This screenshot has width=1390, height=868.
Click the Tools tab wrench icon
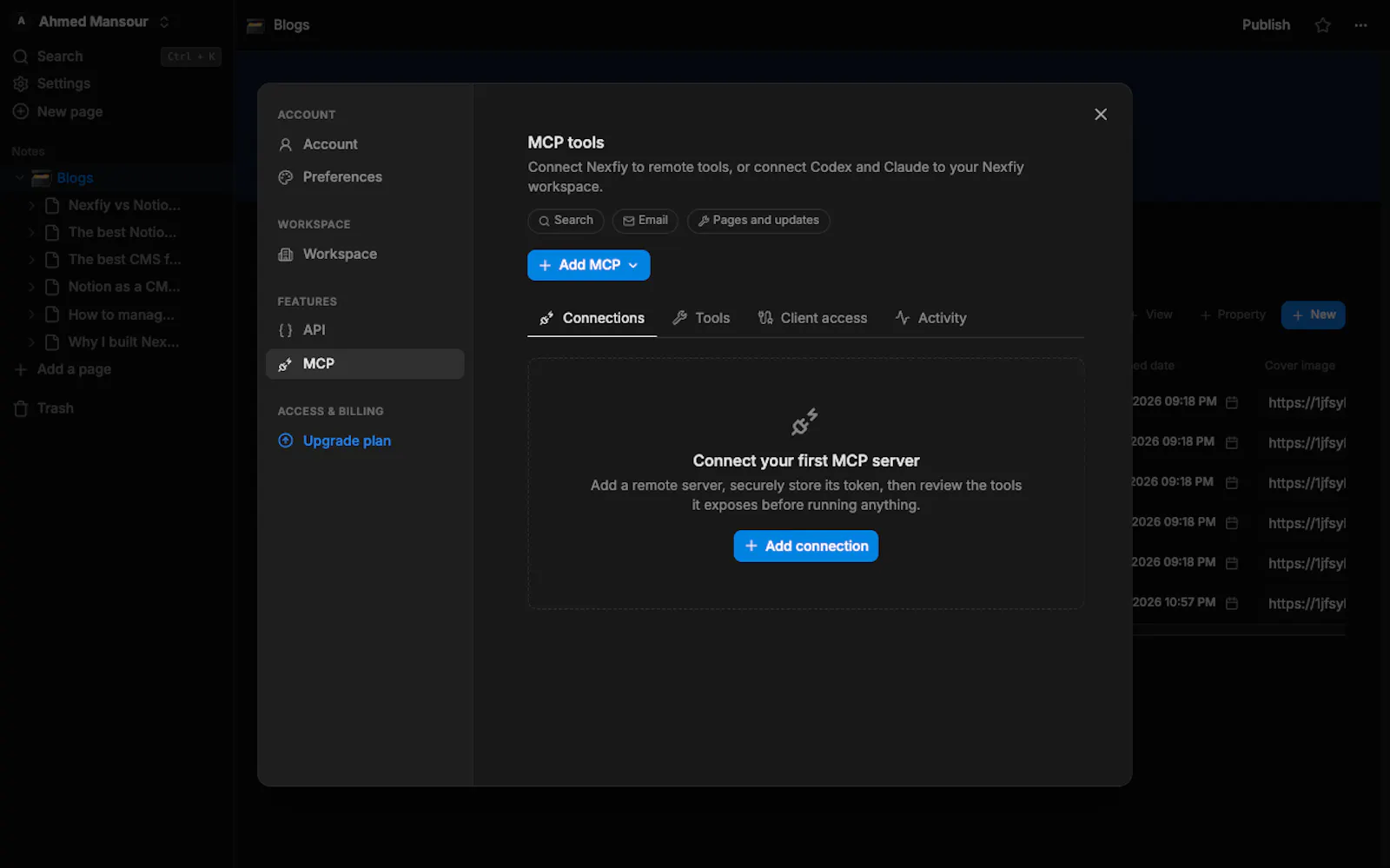(x=679, y=318)
